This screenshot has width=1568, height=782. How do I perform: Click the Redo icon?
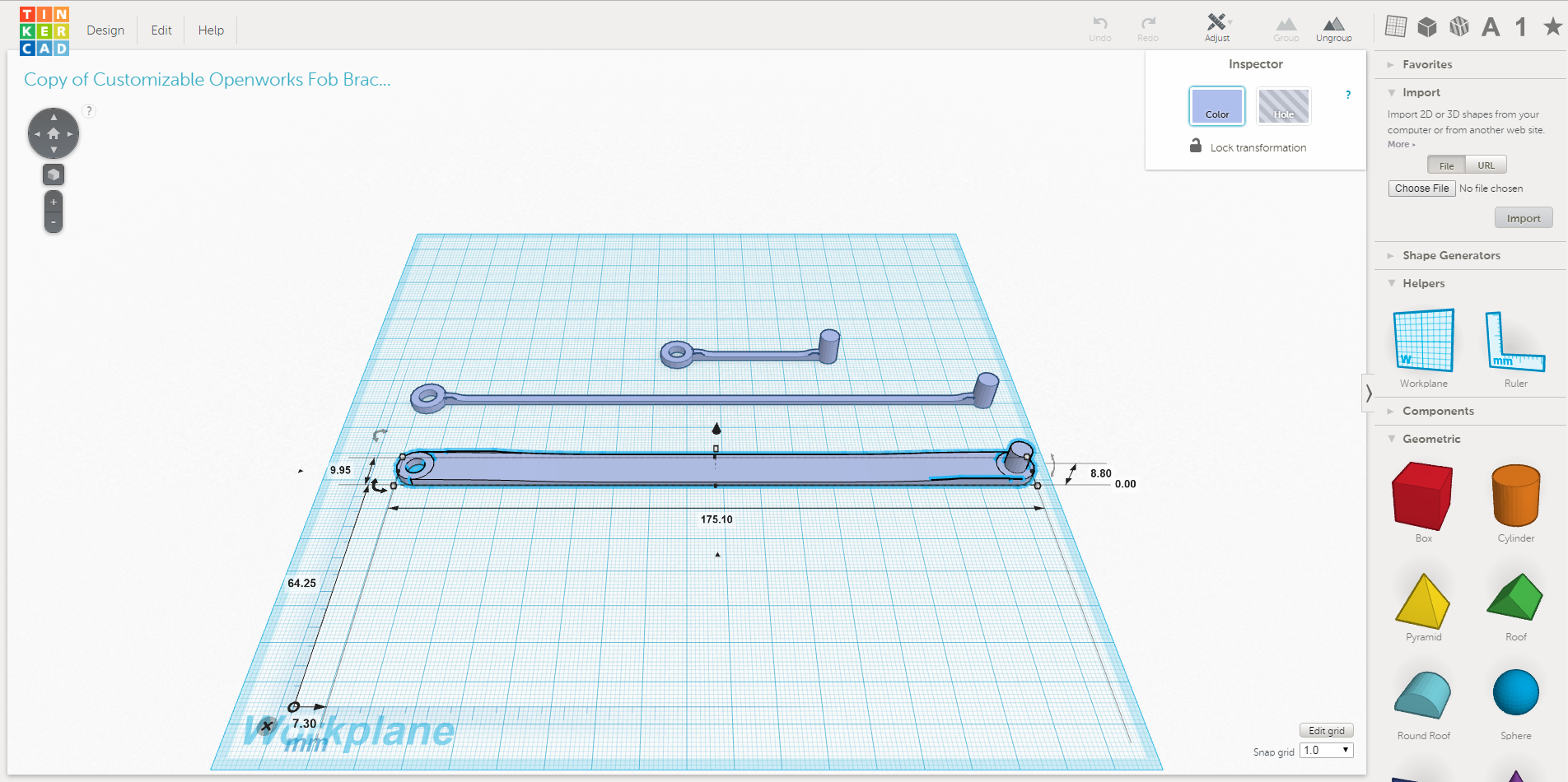coord(1148,28)
